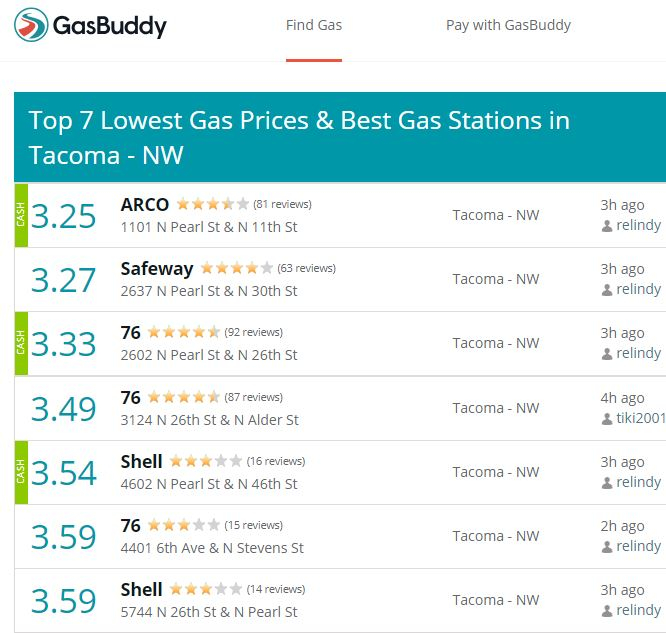Click the CASH badge beside 3.25 price
The width and height of the screenshot is (666, 633).
pyautogui.click(x=21, y=215)
